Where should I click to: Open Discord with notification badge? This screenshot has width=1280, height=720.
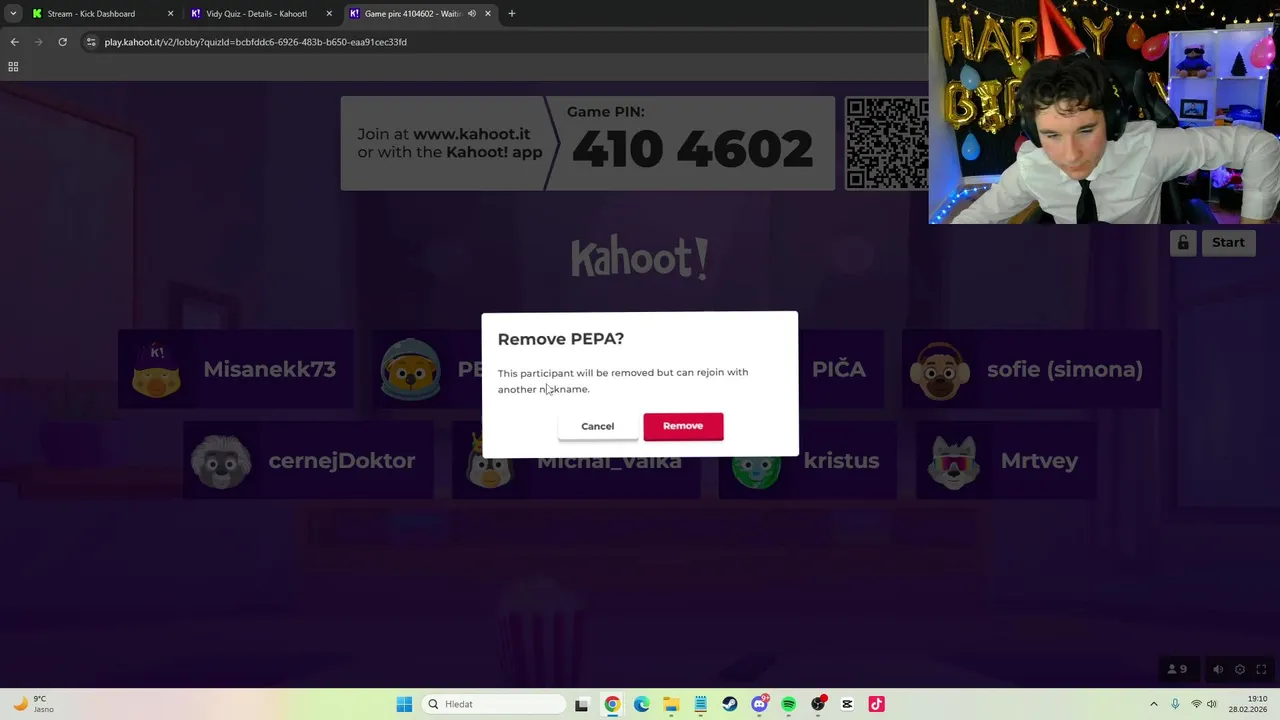pyautogui.click(x=759, y=704)
